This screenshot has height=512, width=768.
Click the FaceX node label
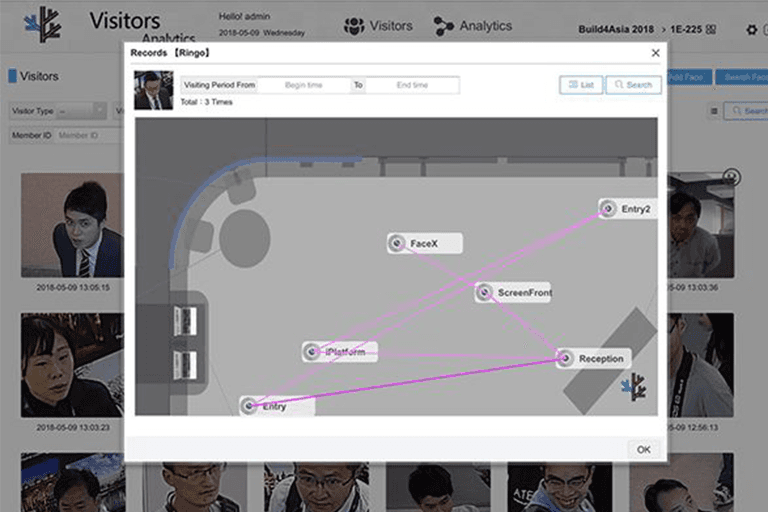tap(424, 244)
